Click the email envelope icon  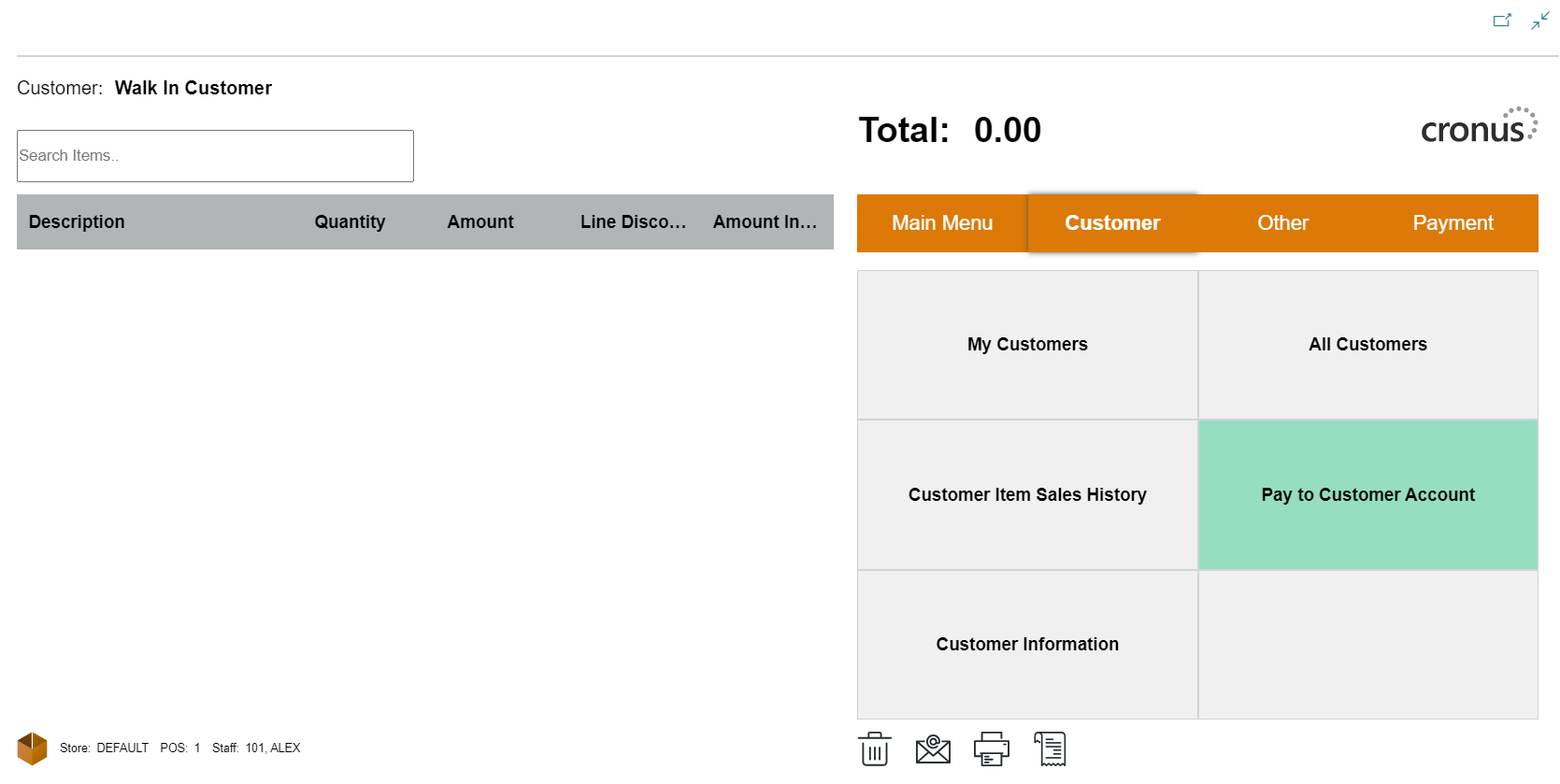(933, 748)
